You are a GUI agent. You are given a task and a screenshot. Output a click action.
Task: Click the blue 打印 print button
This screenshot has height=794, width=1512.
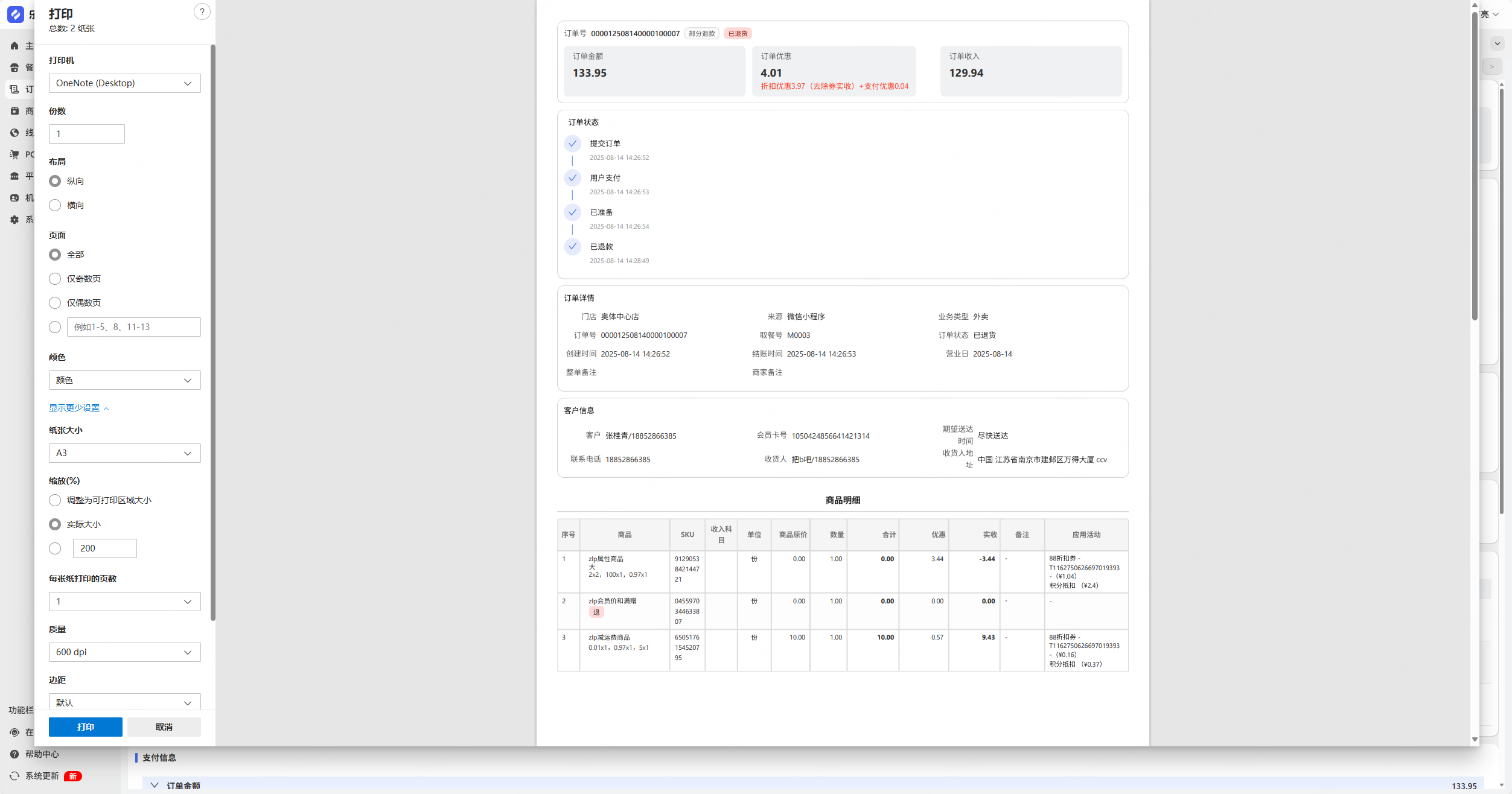point(85,727)
